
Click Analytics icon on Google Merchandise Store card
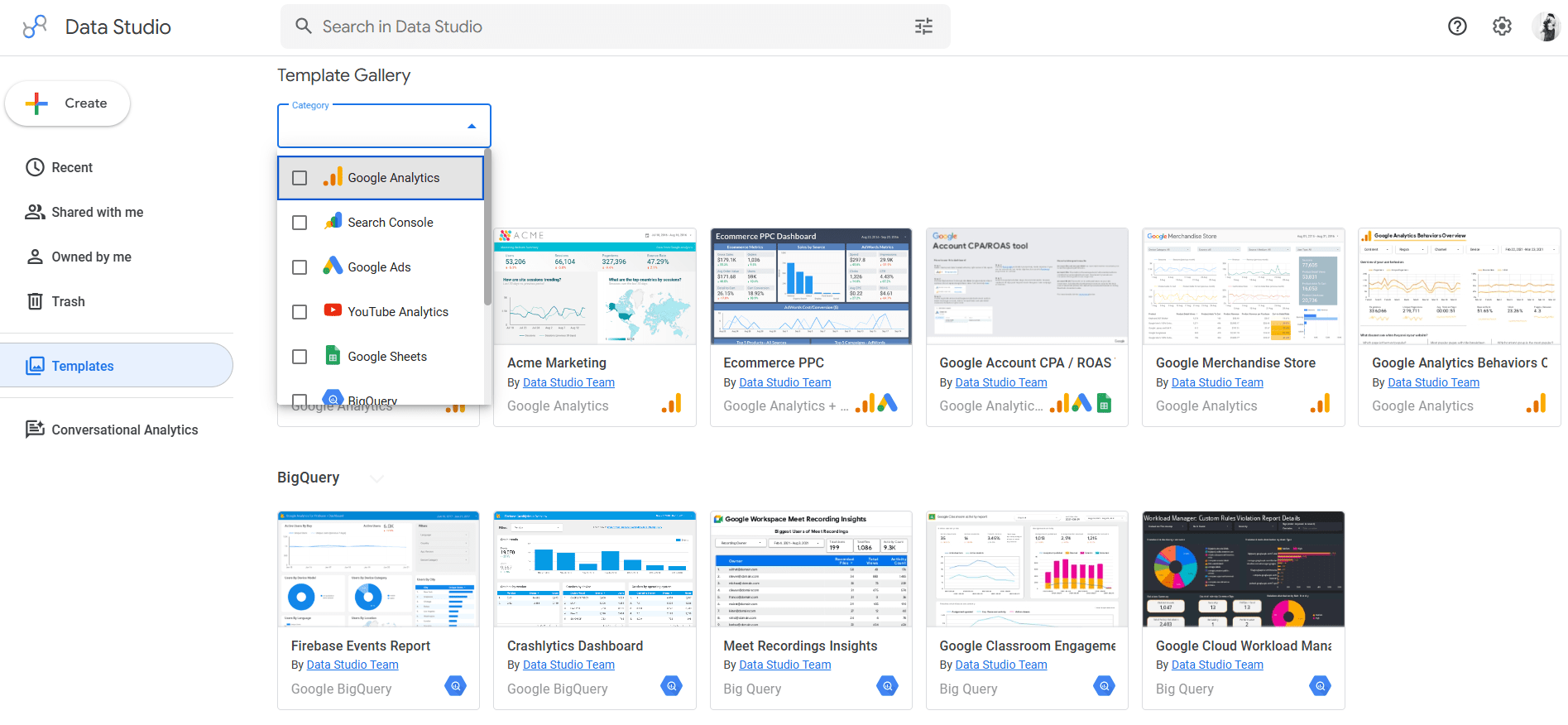1321,404
